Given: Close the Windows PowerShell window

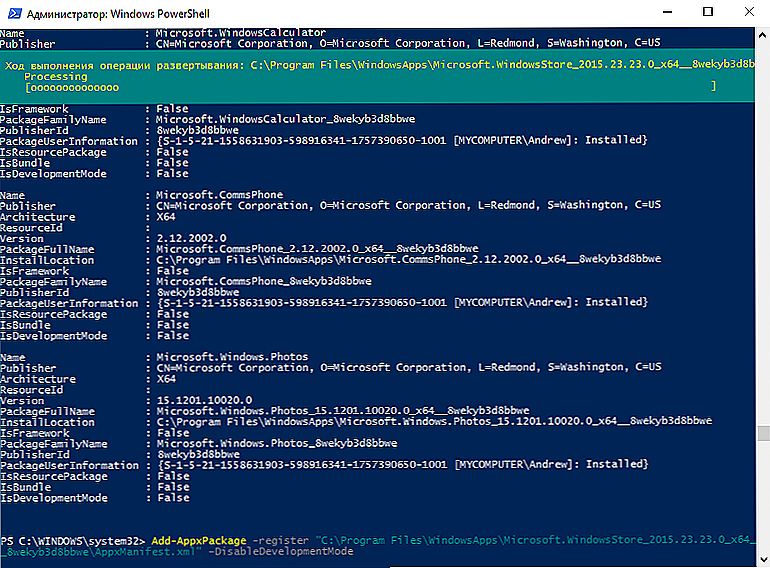Looking at the screenshot, I should [x=749, y=12].
